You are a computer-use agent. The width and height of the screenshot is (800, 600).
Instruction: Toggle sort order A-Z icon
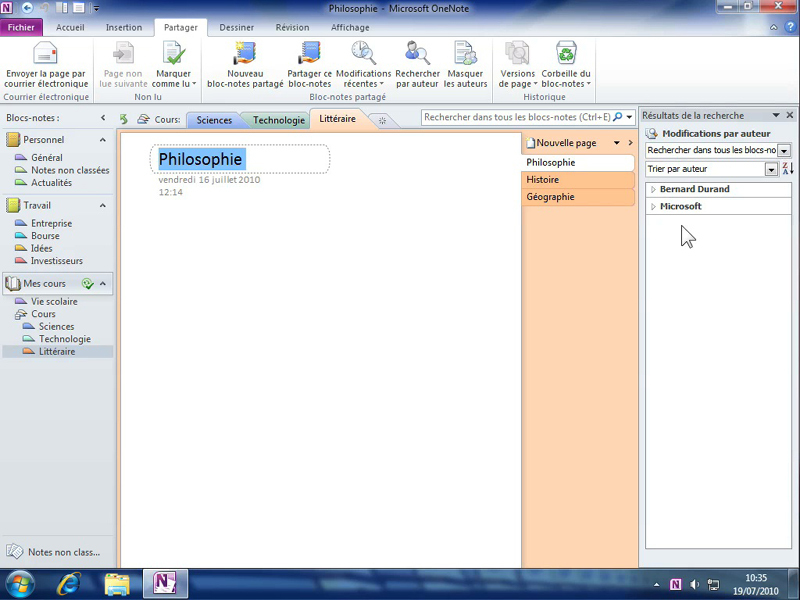click(x=788, y=168)
